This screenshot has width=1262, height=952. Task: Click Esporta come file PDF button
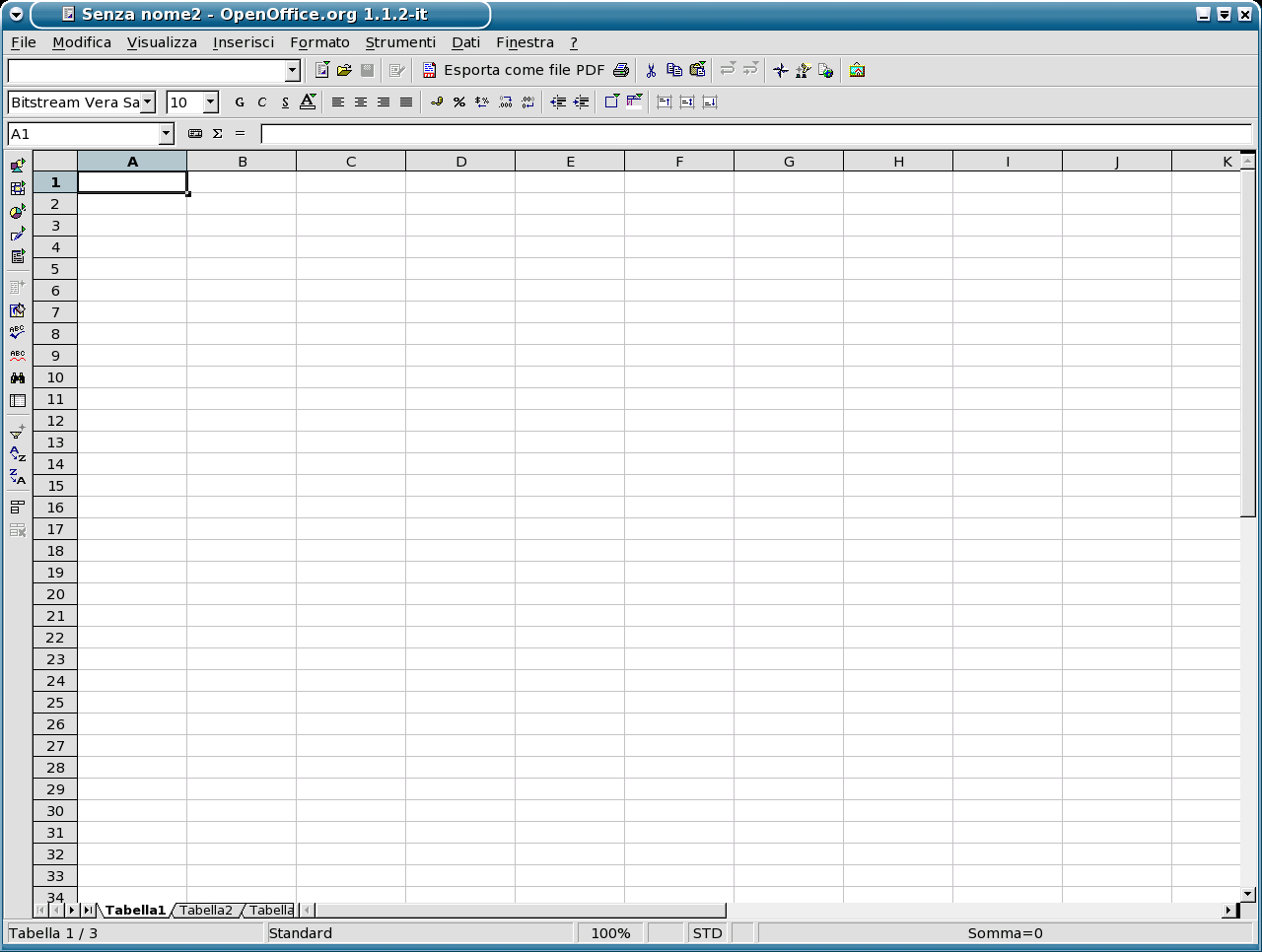513,70
